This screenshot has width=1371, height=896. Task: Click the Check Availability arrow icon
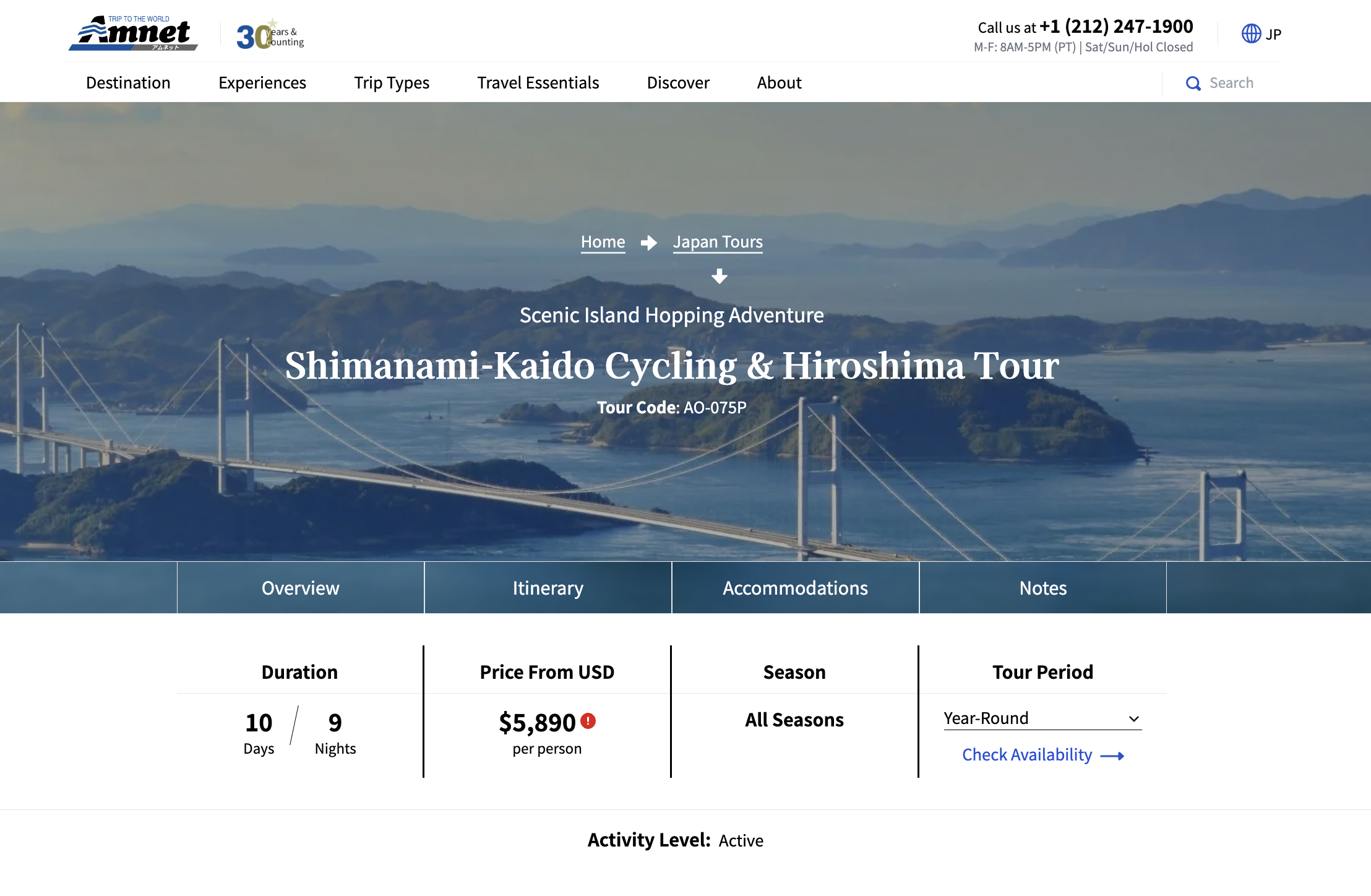pyautogui.click(x=1112, y=756)
